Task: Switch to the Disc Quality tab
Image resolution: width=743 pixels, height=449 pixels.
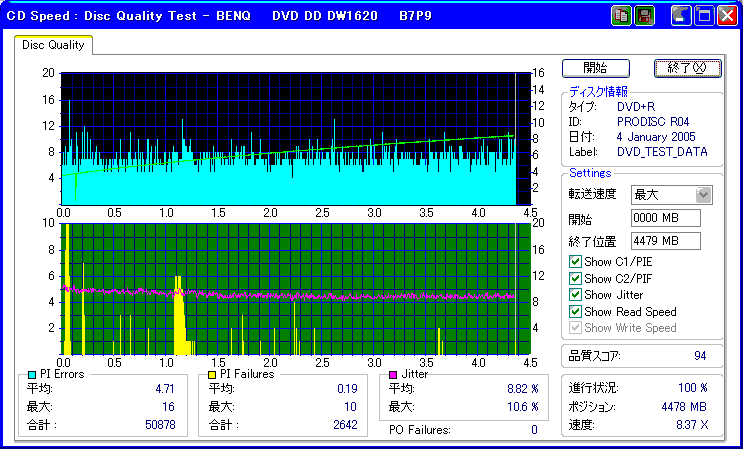Action: point(53,45)
